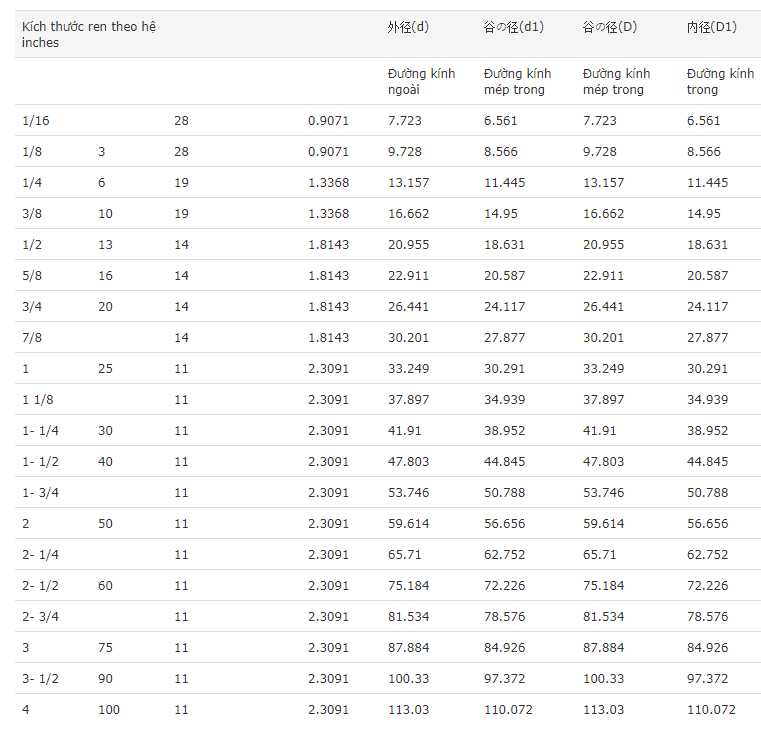
Task: Click the 内径(D1) column header
Action: (711, 27)
